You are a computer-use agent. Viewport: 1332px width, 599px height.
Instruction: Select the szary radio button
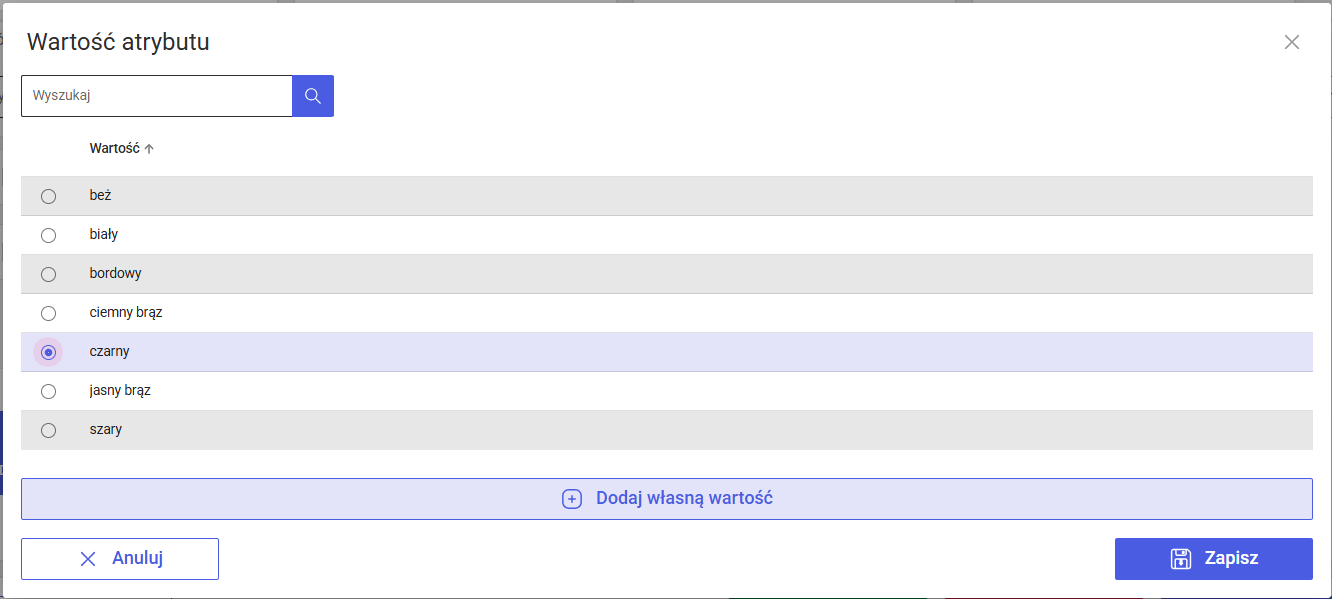tap(48, 431)
